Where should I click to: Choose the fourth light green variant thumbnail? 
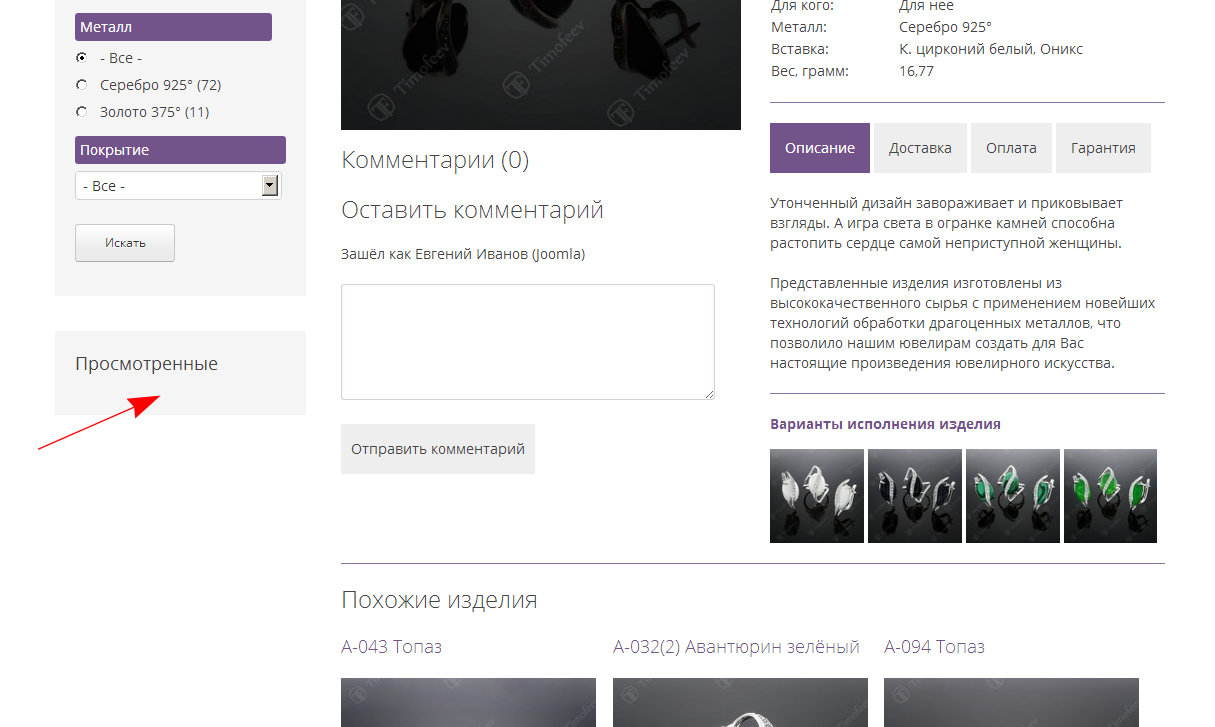point(1110,496)
